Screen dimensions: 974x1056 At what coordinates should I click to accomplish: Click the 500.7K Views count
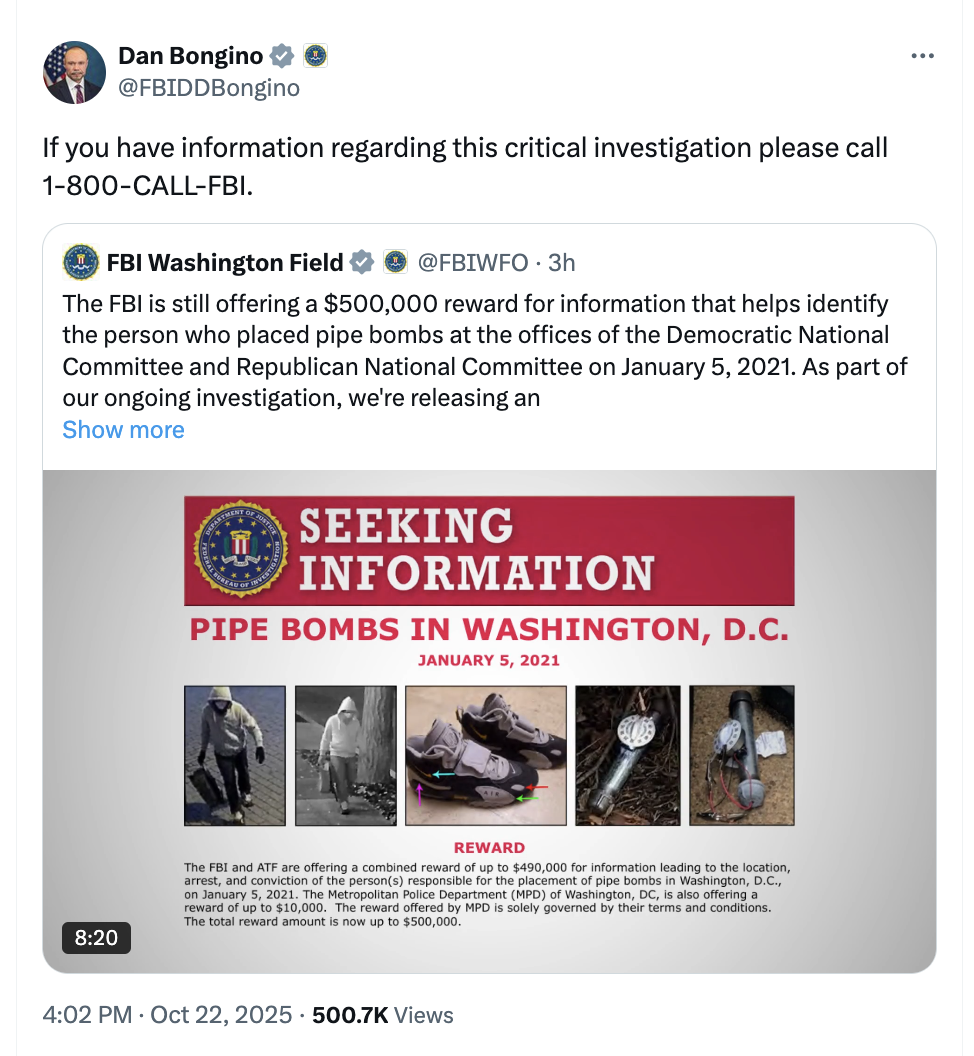pyautogui.click(x=383, y=1015)
